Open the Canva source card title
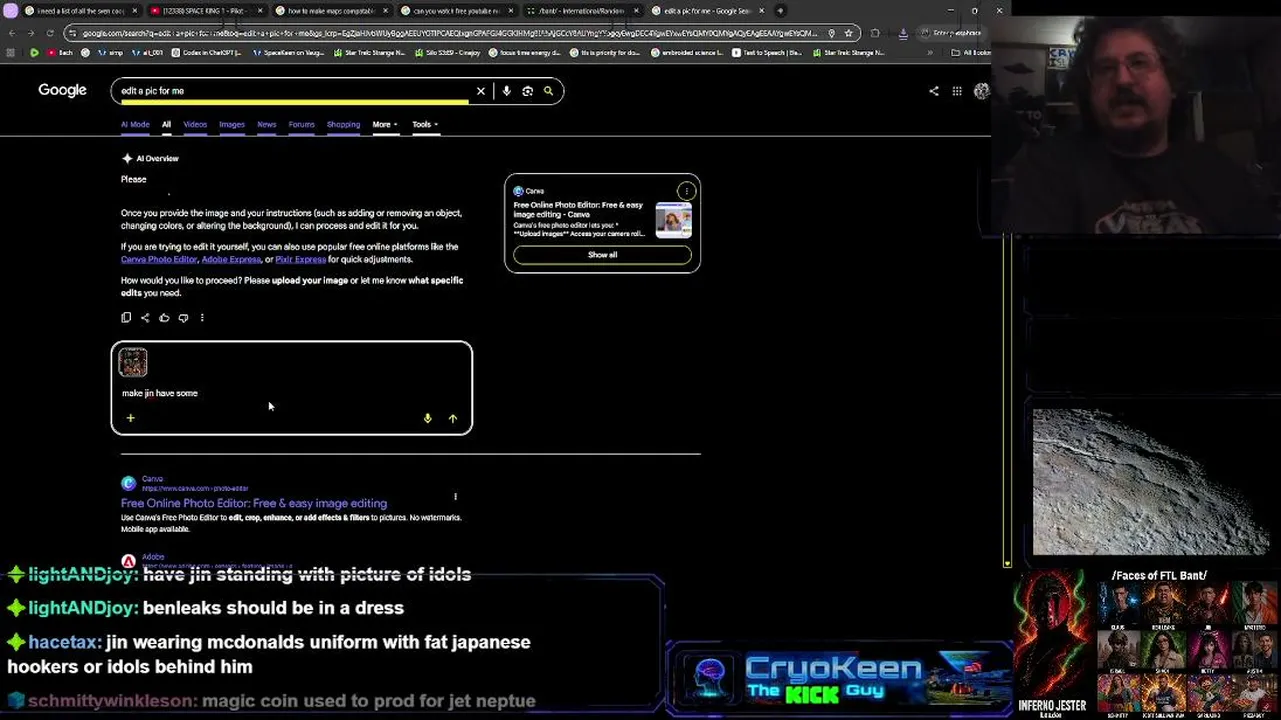The height and width of the screenshot is (720, 1281). [x=578, y=209]
